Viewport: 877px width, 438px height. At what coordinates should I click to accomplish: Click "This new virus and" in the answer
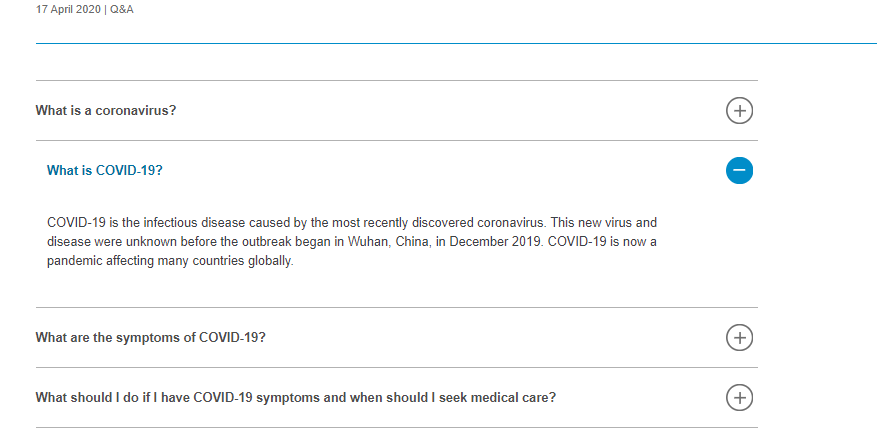pyautogui.click(x=603, y=223)
